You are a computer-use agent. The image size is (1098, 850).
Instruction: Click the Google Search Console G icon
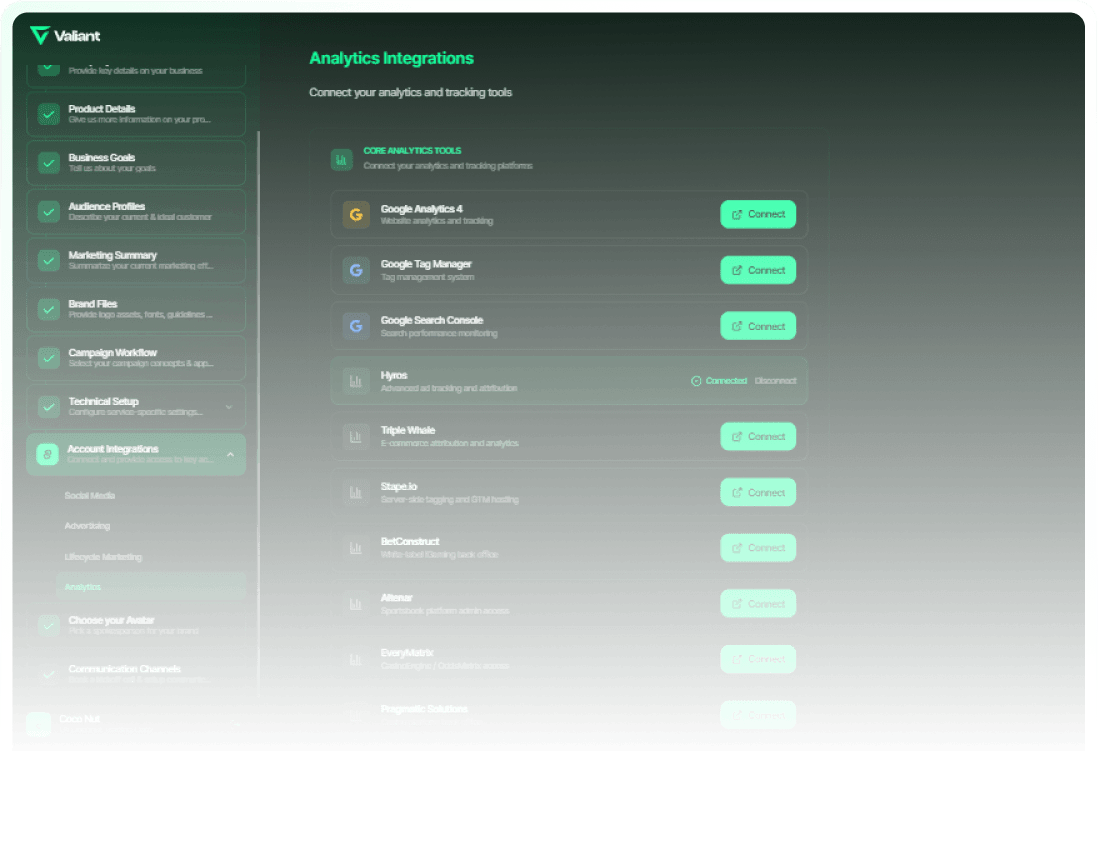356,326
